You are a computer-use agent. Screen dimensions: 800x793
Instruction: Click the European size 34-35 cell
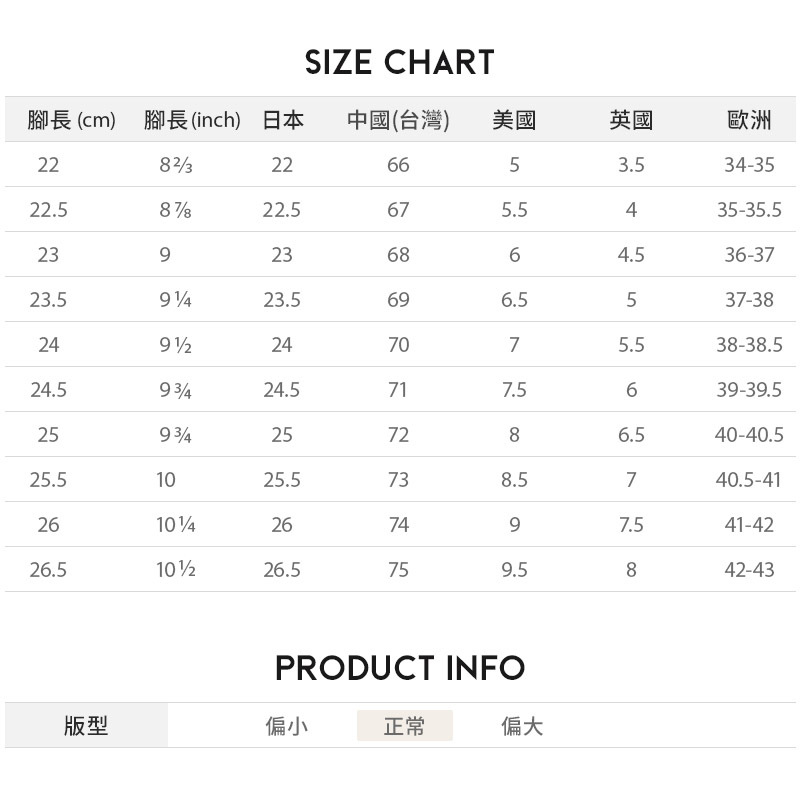[749, 165]
